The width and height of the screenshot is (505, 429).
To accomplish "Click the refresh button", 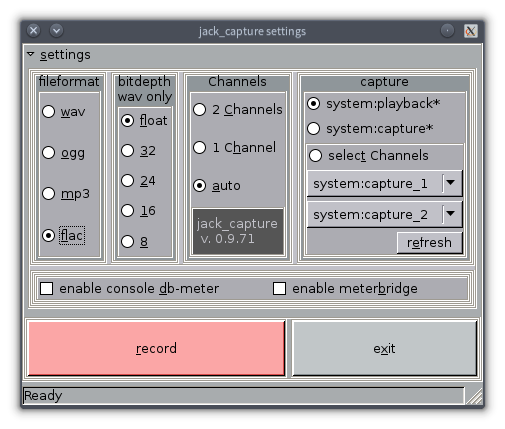I will tap(429, 242).
